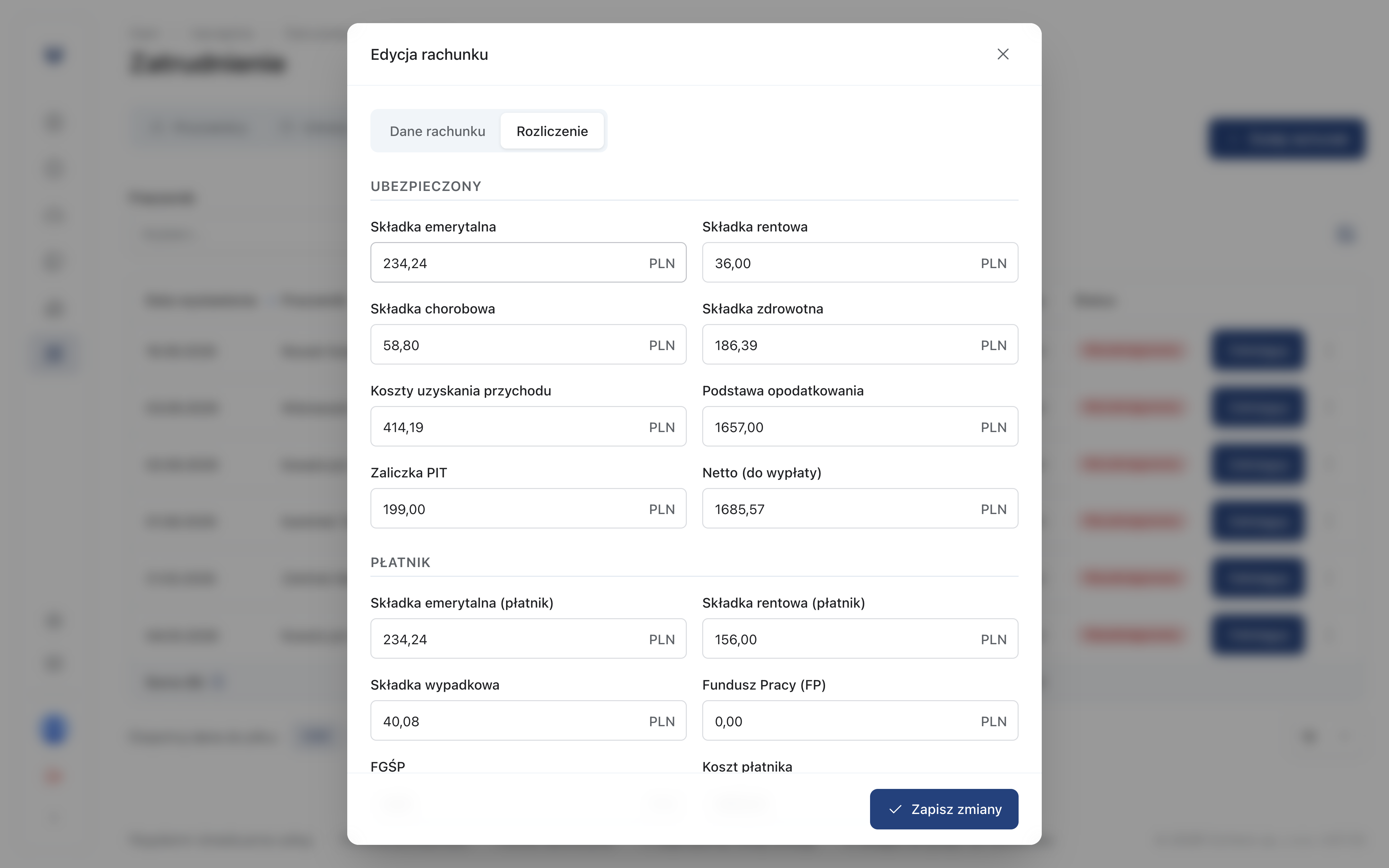
Task: Edit the Składka rentowa (płatnik) field
Action: coord(860,638)
